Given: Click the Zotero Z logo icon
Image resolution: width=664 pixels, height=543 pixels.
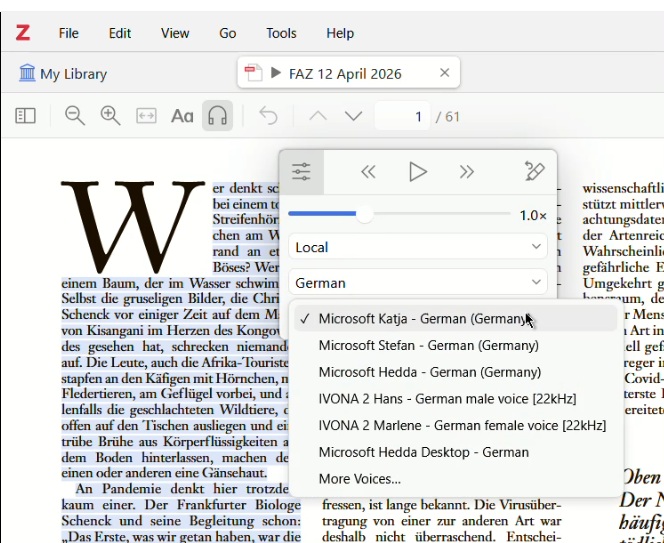Looking at the screenshot, I should point(23,33).
